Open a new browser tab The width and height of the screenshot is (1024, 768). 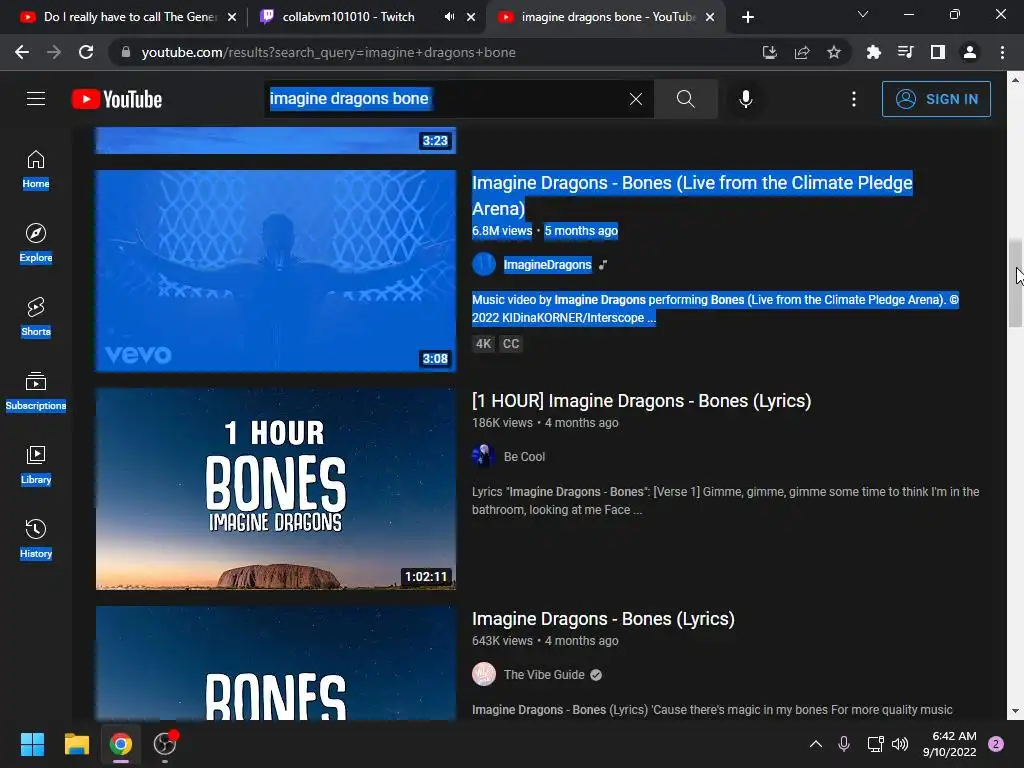click(748, 17)
